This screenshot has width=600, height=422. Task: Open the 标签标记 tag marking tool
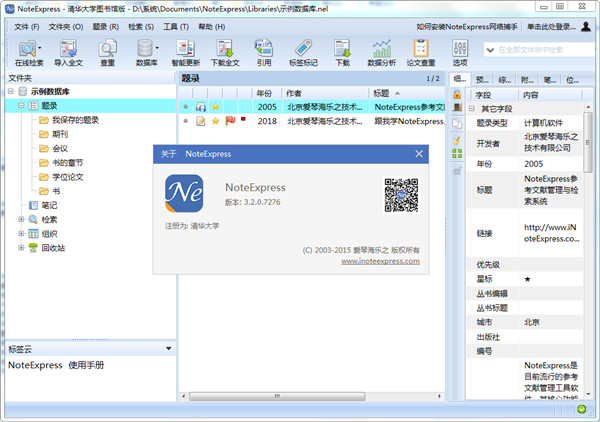[x=303, y=48]
